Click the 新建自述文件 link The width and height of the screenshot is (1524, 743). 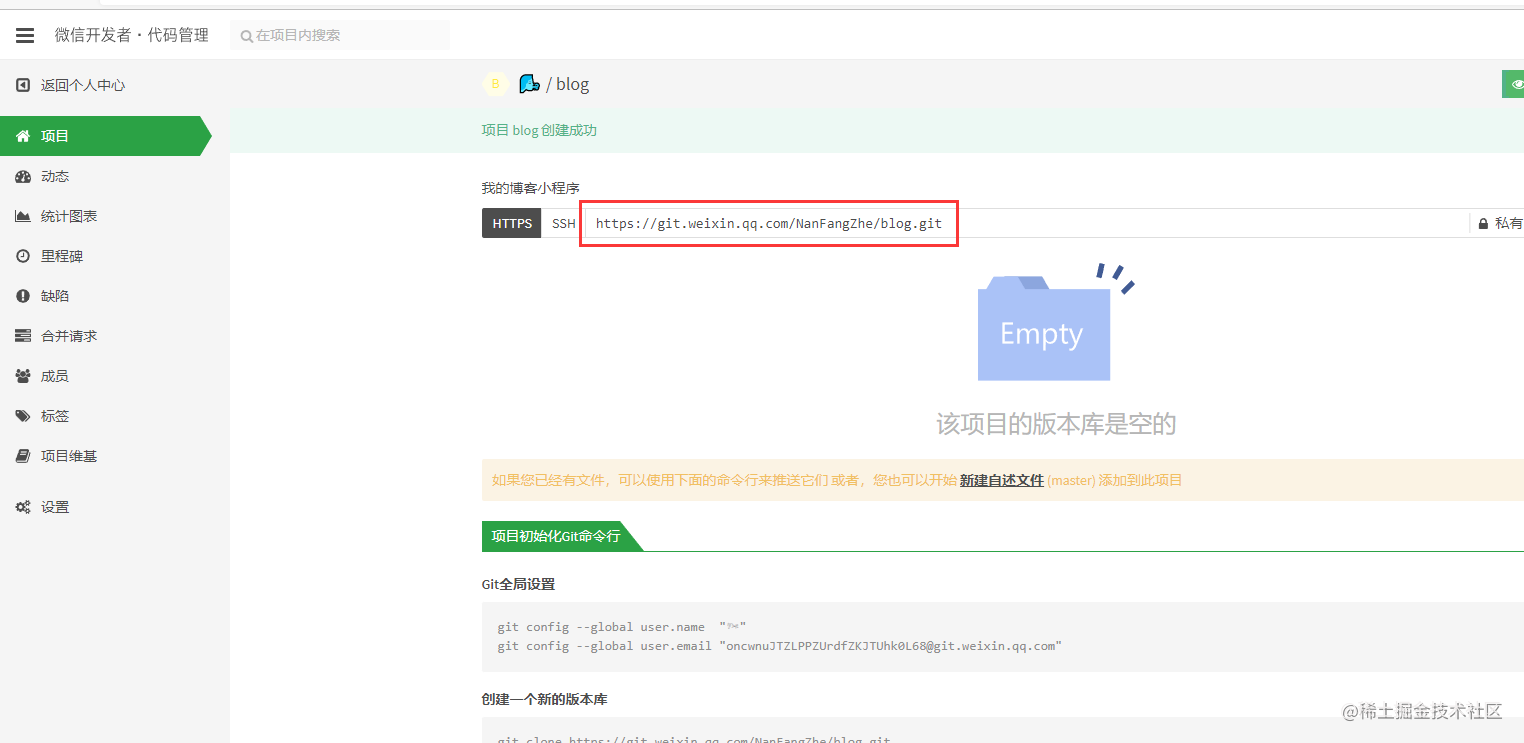coord(1001,480)
